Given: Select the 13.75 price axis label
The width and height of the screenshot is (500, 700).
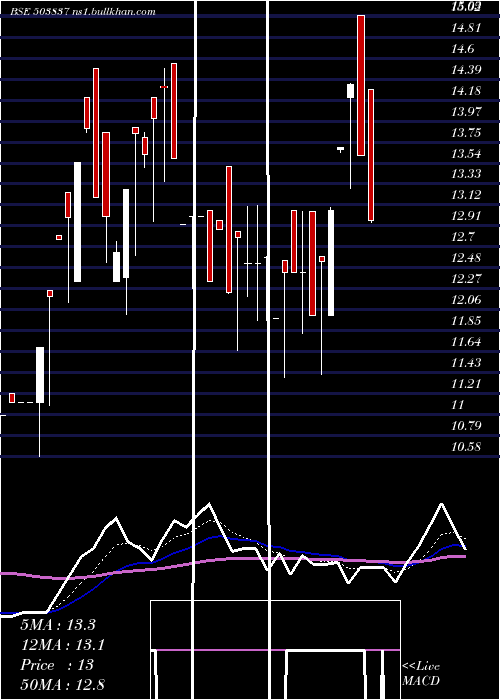Looking at the screenshot, I should coord(466,133).
